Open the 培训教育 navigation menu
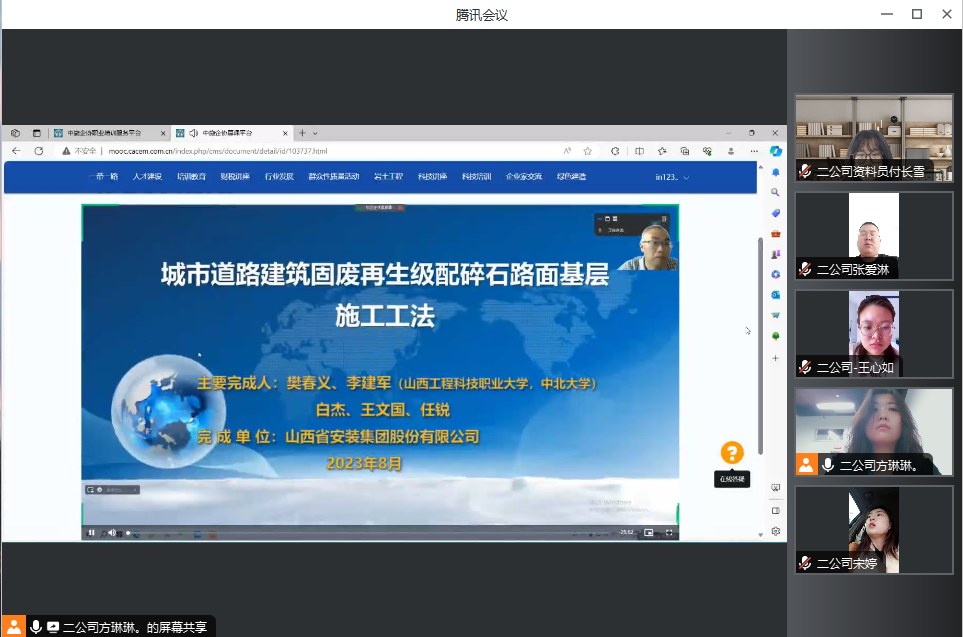Image resolution: width=963 pixels, height=637 pixels. click(191, 177)
